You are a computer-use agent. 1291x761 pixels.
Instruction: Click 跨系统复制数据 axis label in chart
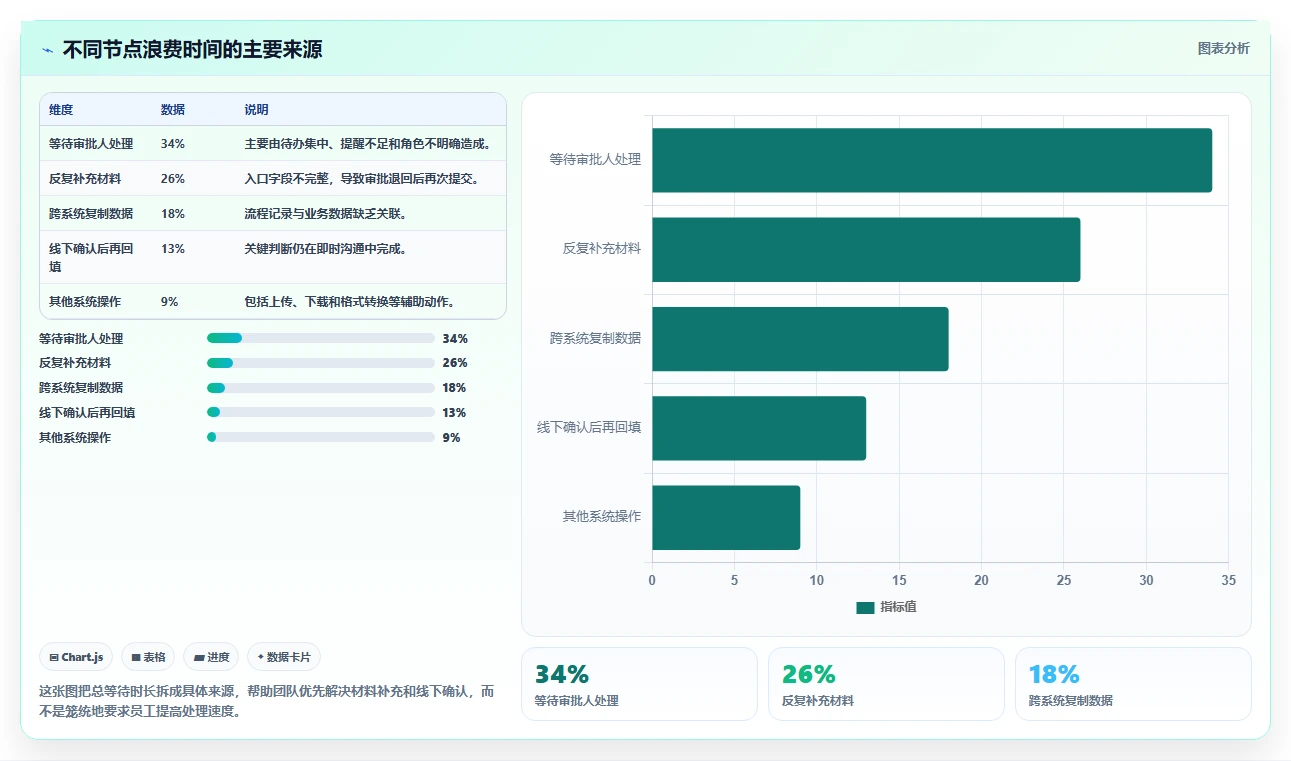[x=595, y=338]
